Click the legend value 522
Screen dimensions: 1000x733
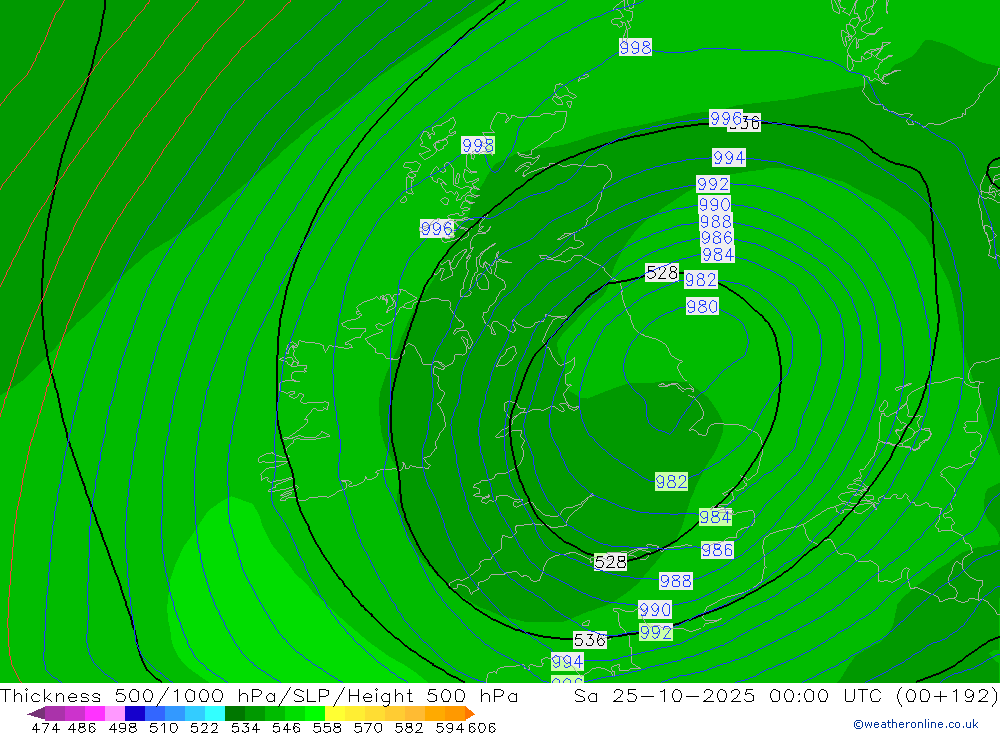coord(205,727)
